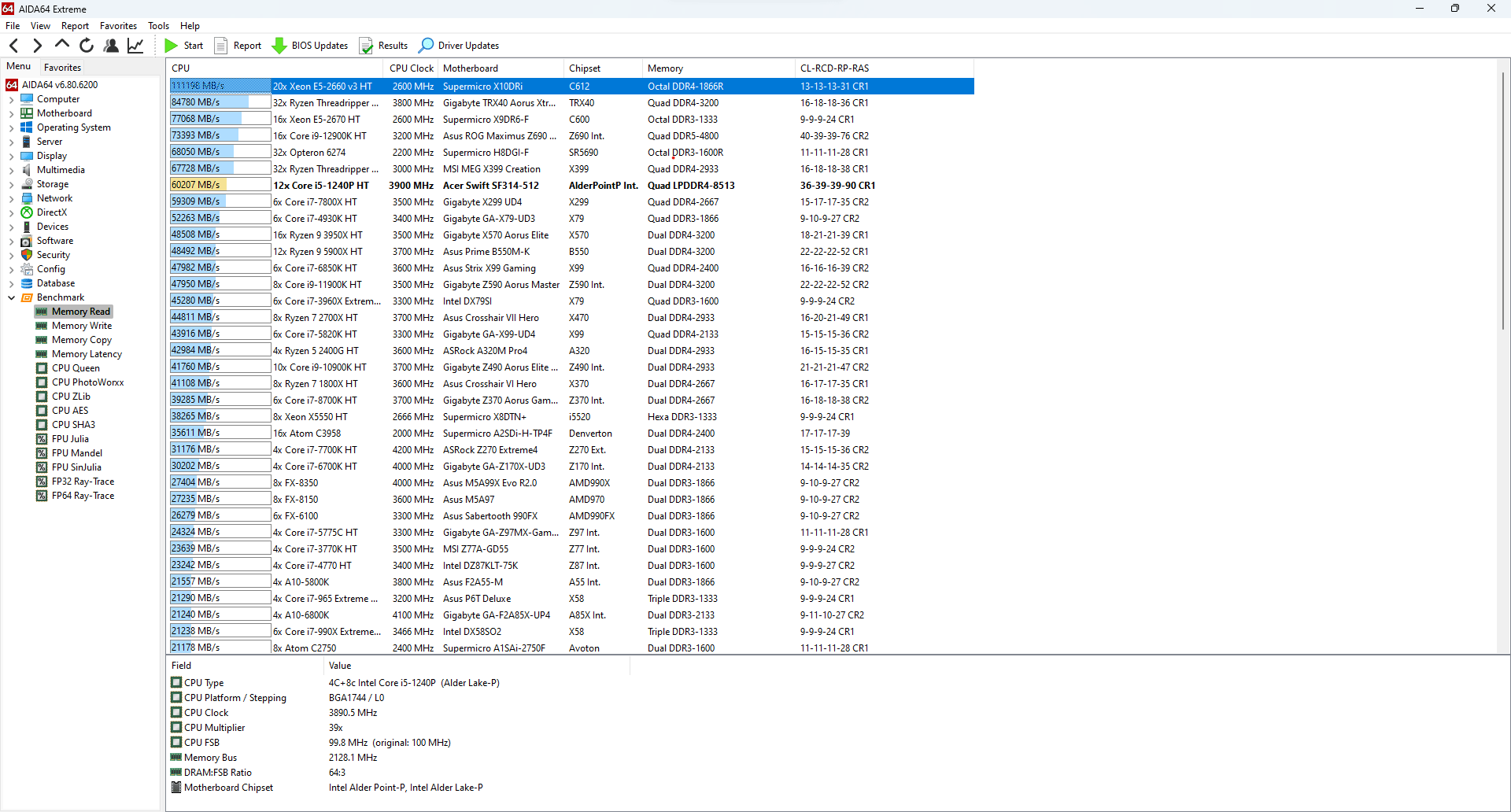Click the Back navigation arrow
Image resolution: width=1511 pixels, height=812 pixels.
(14, 46)
